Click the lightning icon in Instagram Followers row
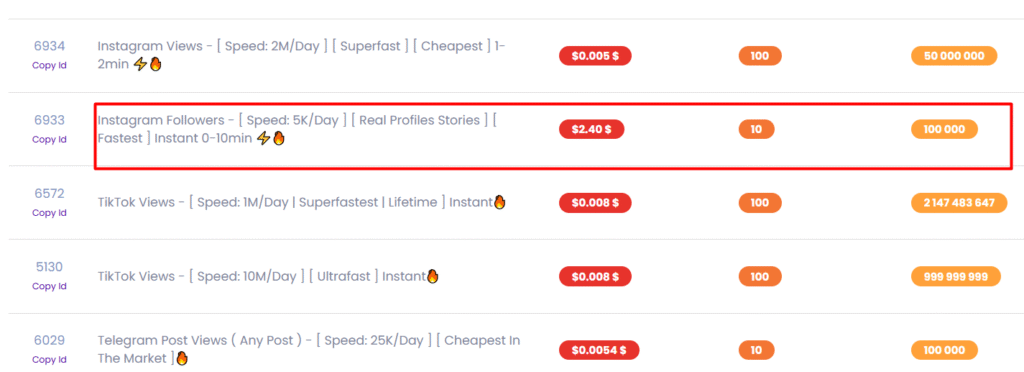1024x372 pixels. click(x=263, y=138)
